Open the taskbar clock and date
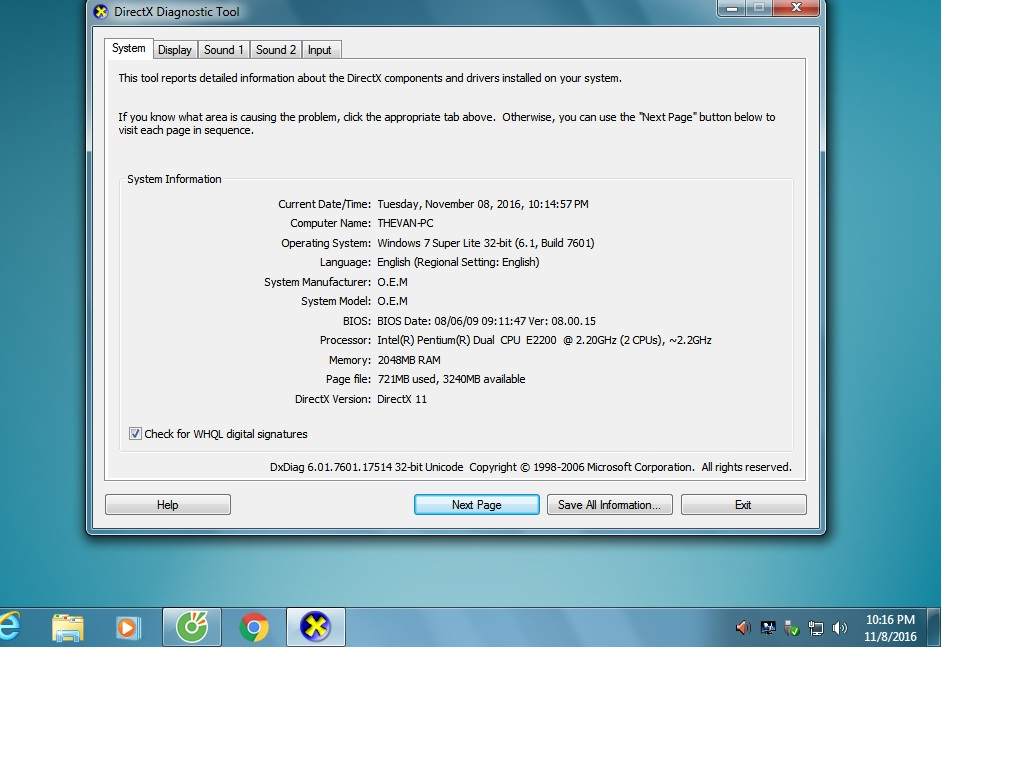Image resolution: width=1024 pixels, height=768 pixels. [890, 628]
